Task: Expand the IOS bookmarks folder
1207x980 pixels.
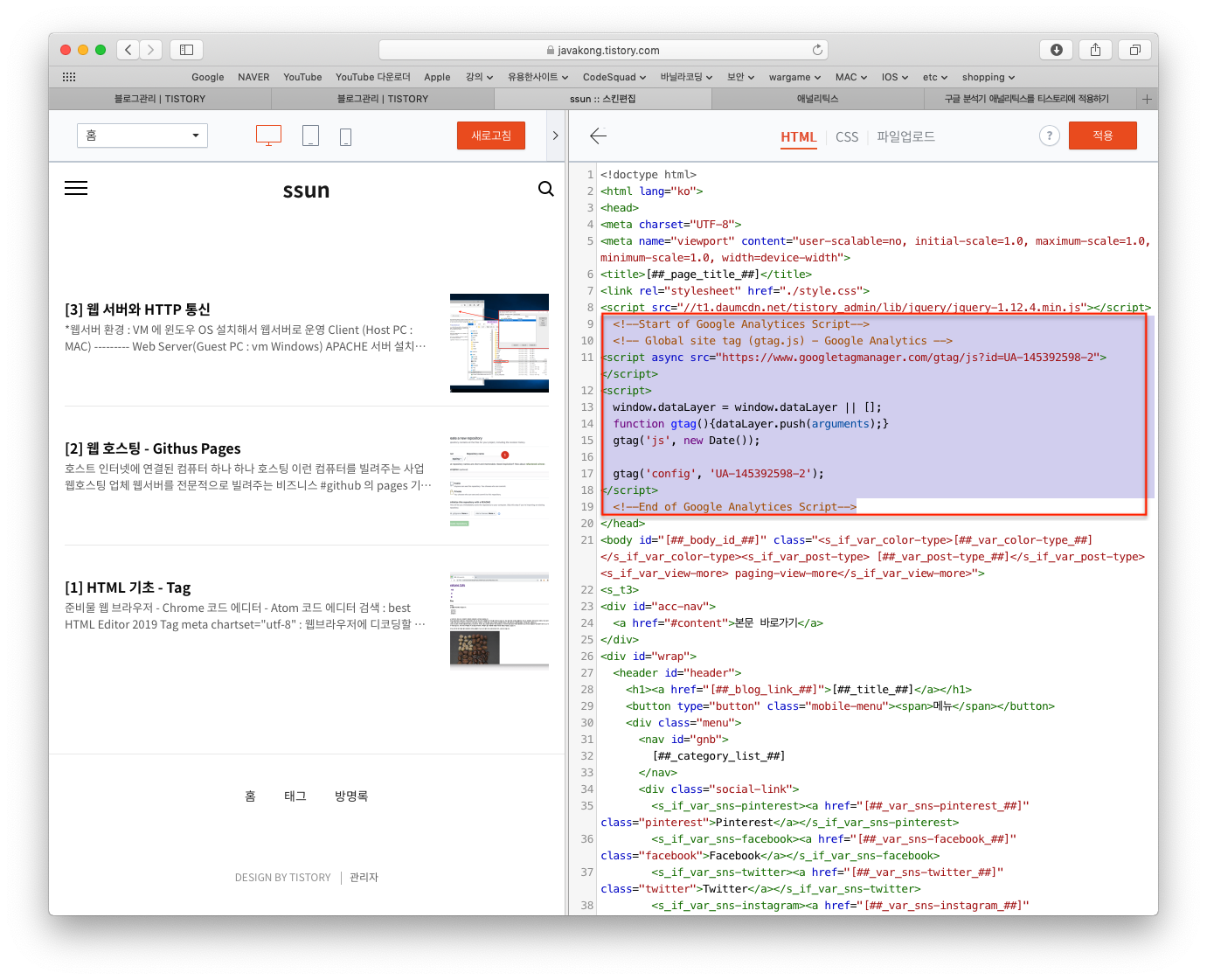Action: pos(895,77)
